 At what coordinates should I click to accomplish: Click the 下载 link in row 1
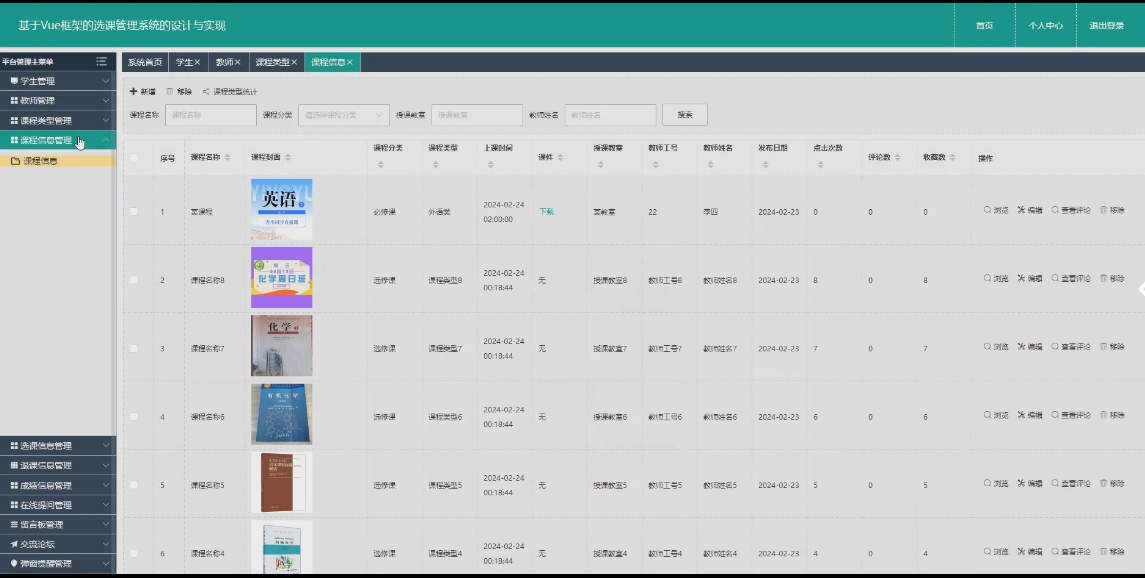pos(546,212)
